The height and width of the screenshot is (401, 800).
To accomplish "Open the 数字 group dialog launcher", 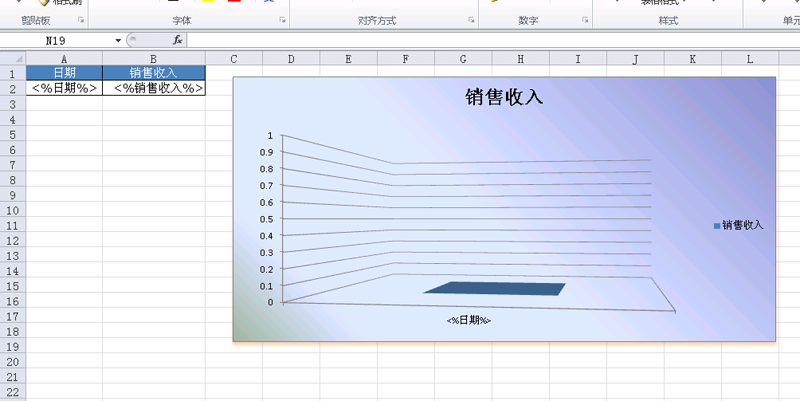I will [585, 20].
